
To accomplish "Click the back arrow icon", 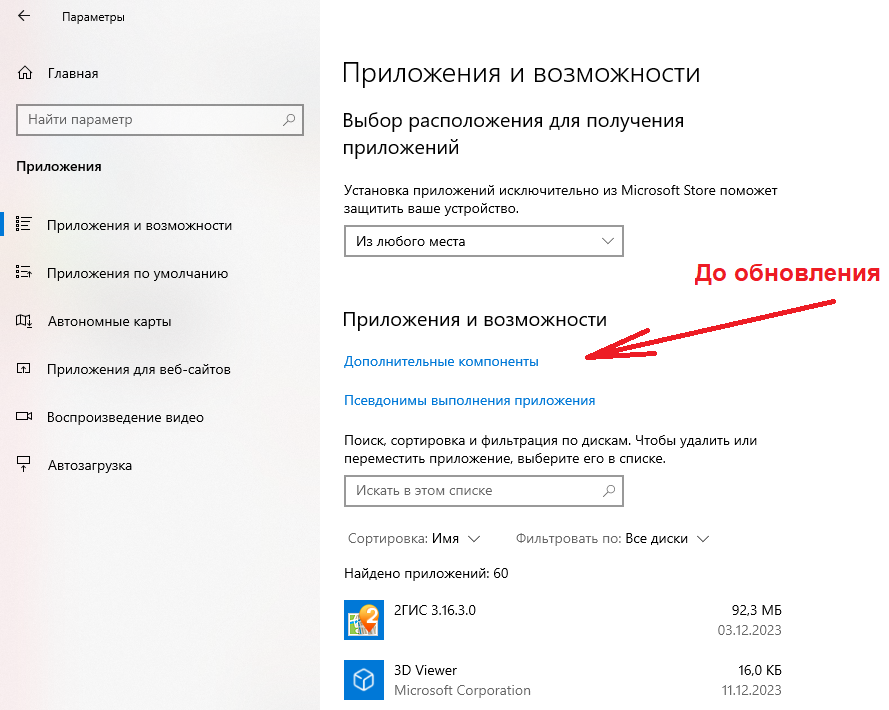I will pyautogui.click(x=24, y=16).
